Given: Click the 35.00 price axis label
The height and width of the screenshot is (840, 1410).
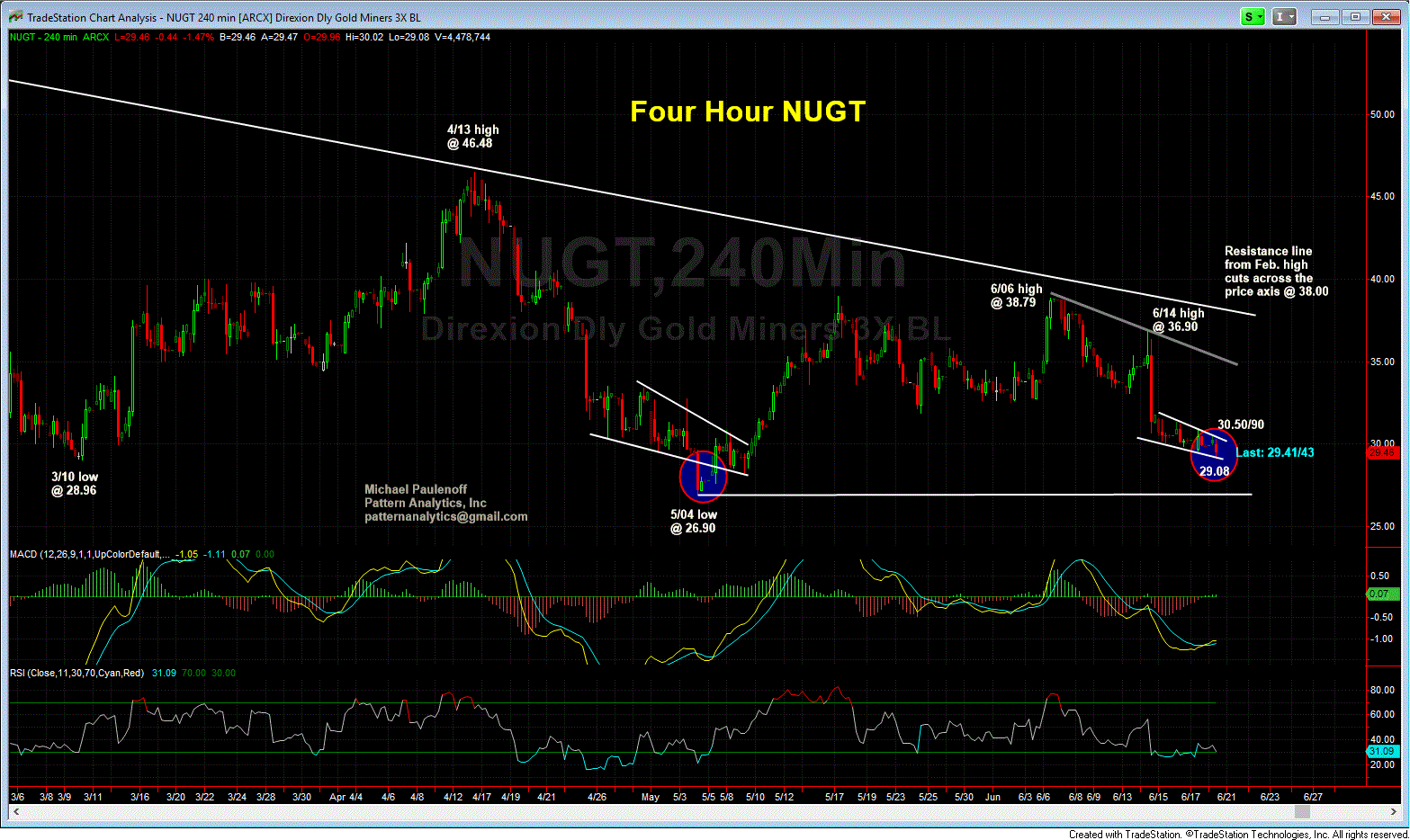Looking at the screenshot, I should (1381, 362).
